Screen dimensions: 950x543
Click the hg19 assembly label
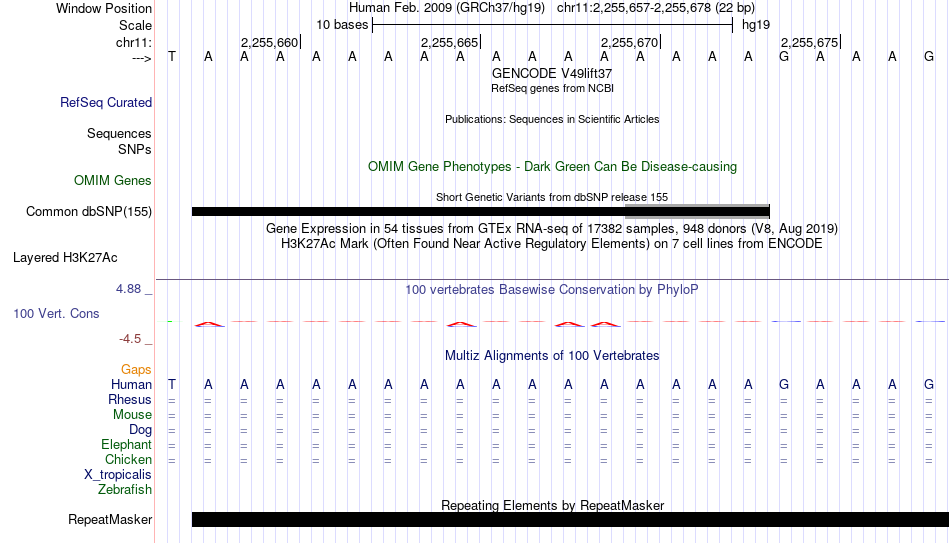coord(756,25)
